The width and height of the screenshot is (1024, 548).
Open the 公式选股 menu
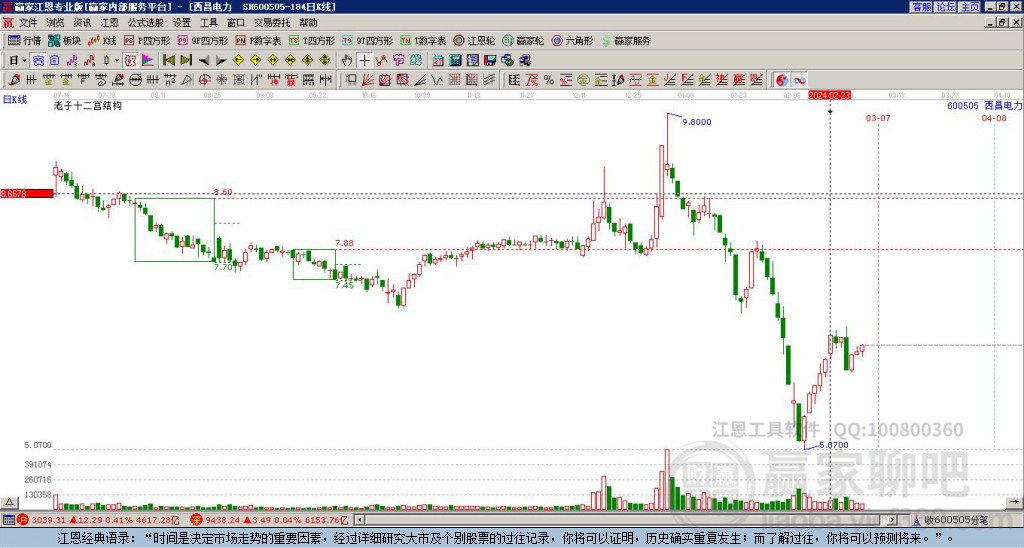tap(146, 23)
